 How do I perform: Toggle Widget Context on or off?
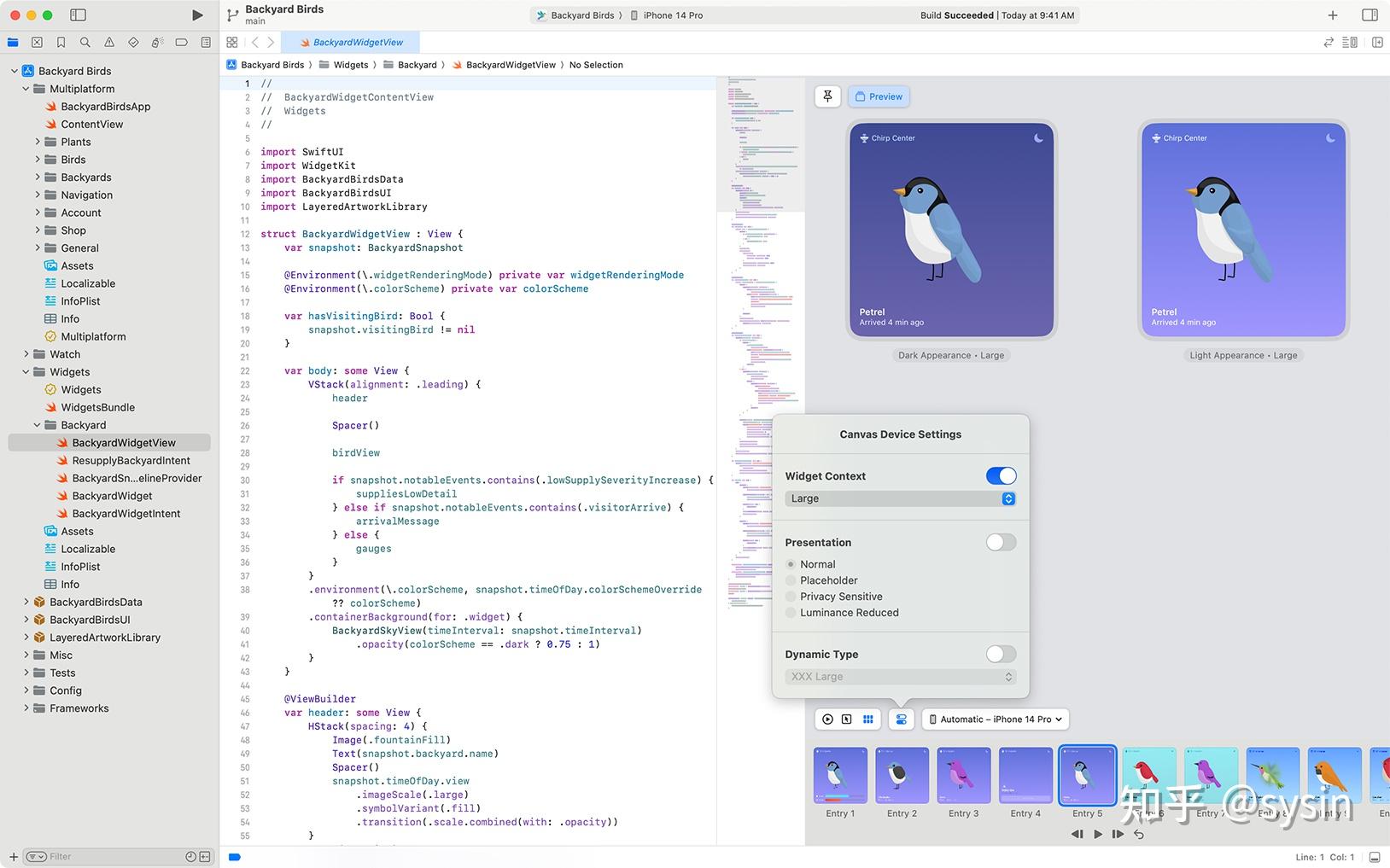point(1001,475)
